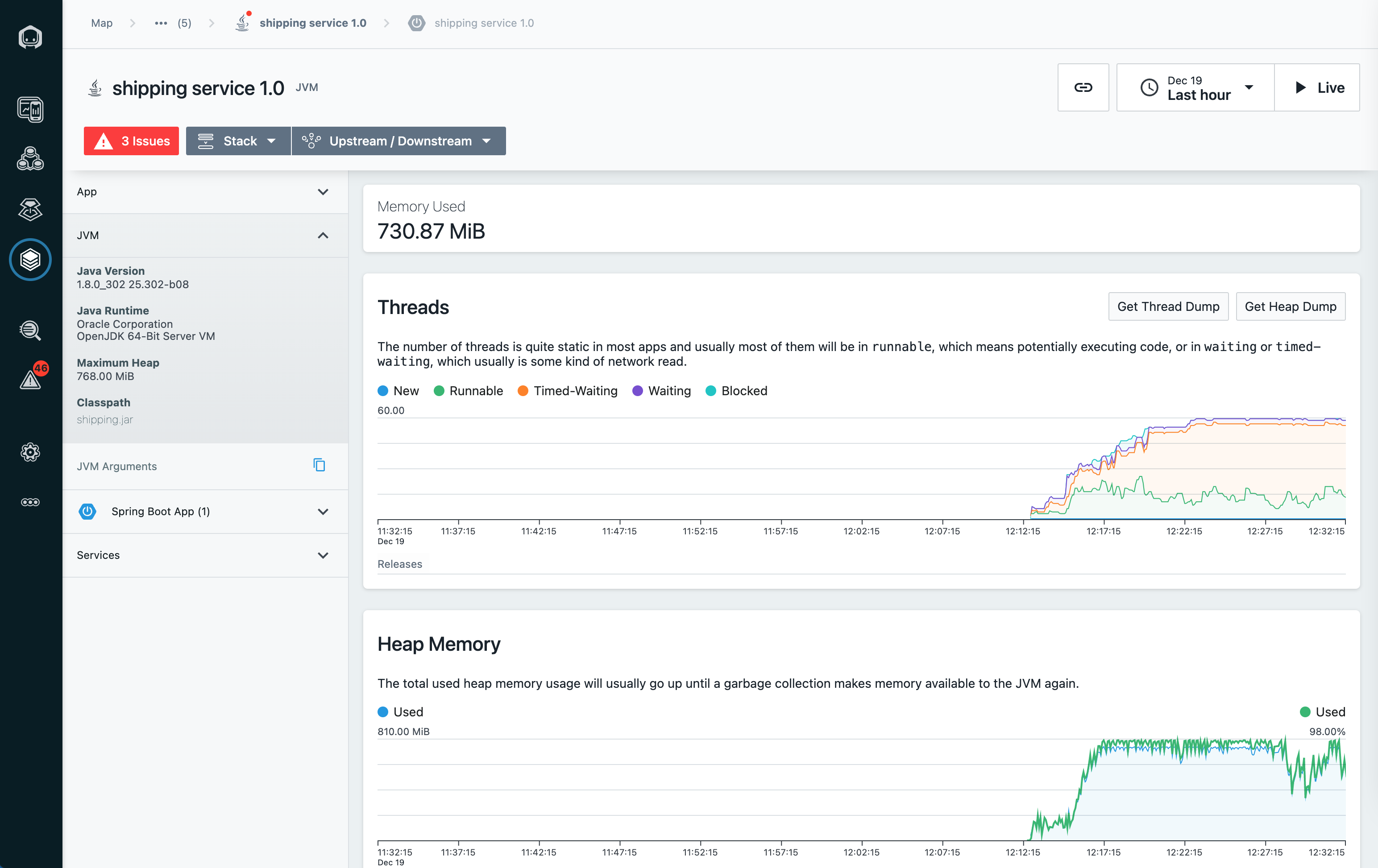1378x868 pixels.
Task: Click Get Thread Dump button
Action: pos(1168,307)
